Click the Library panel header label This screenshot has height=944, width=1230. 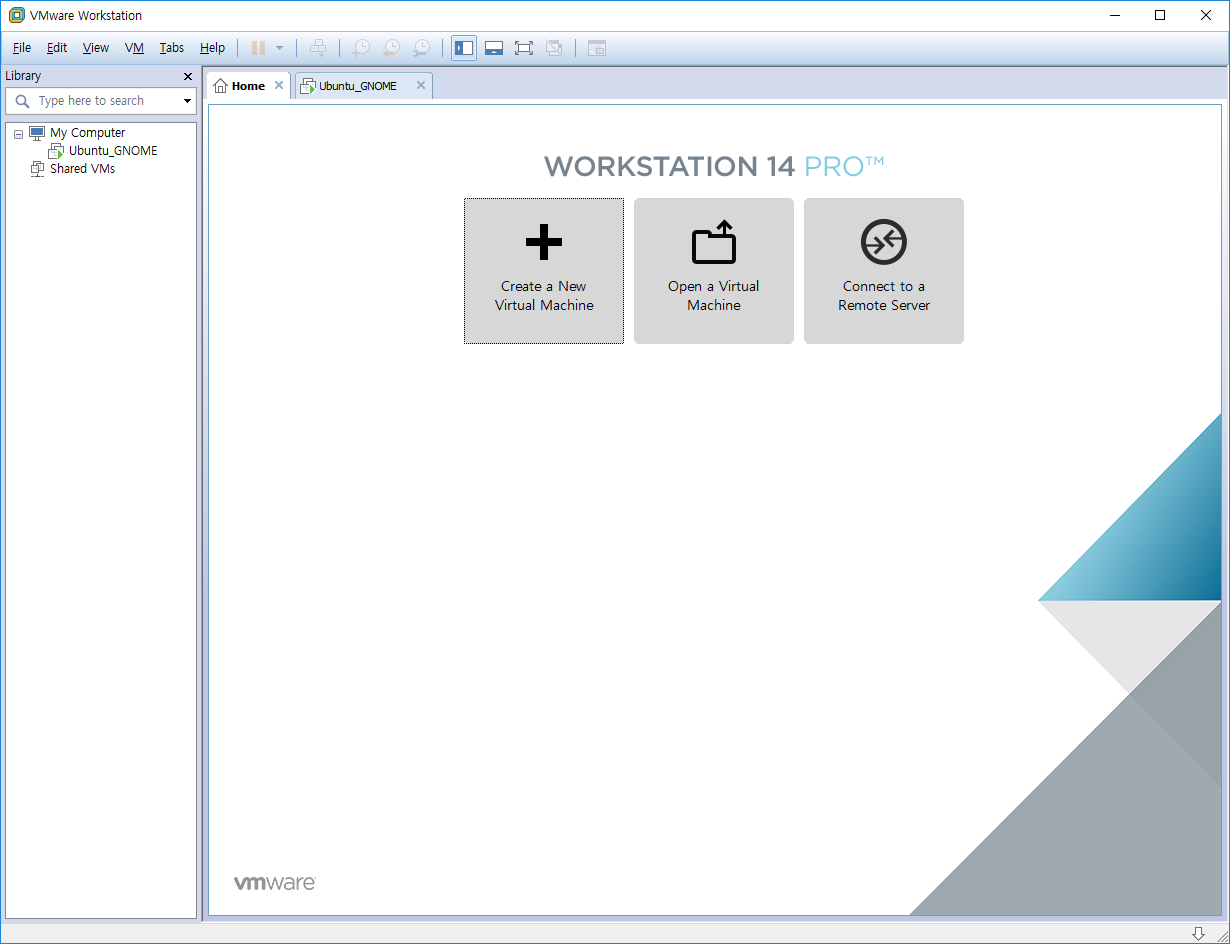click(x=23, y=76)
